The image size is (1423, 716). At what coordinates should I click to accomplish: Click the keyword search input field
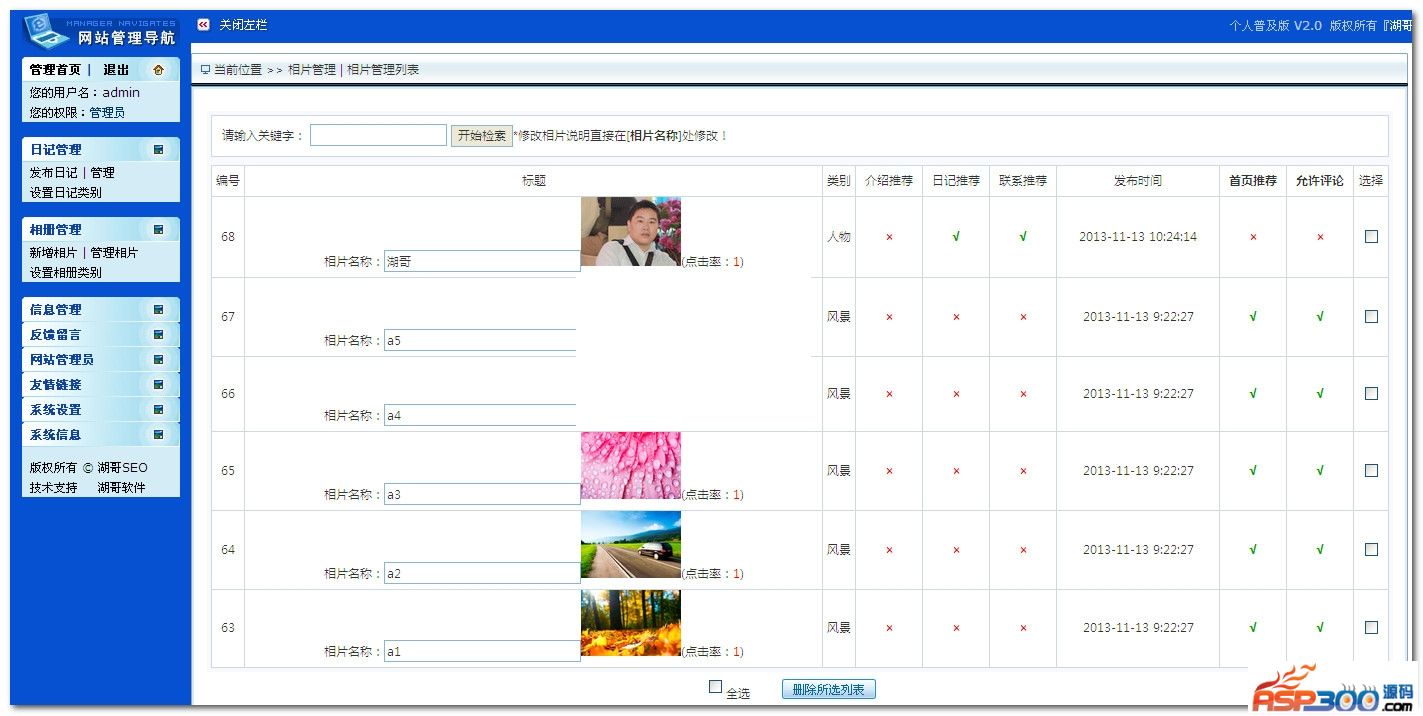point(378,135)
